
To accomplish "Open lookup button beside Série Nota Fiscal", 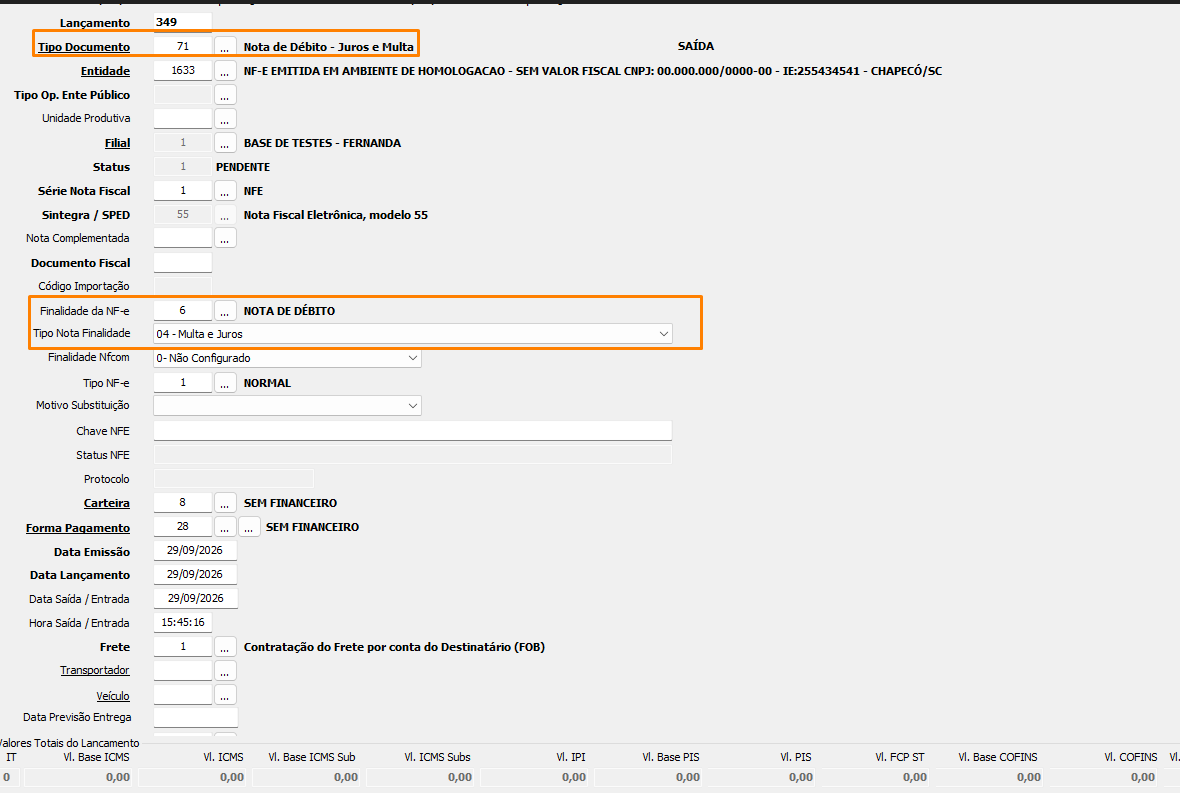I will pyautogui.click(x=225, y=191).
